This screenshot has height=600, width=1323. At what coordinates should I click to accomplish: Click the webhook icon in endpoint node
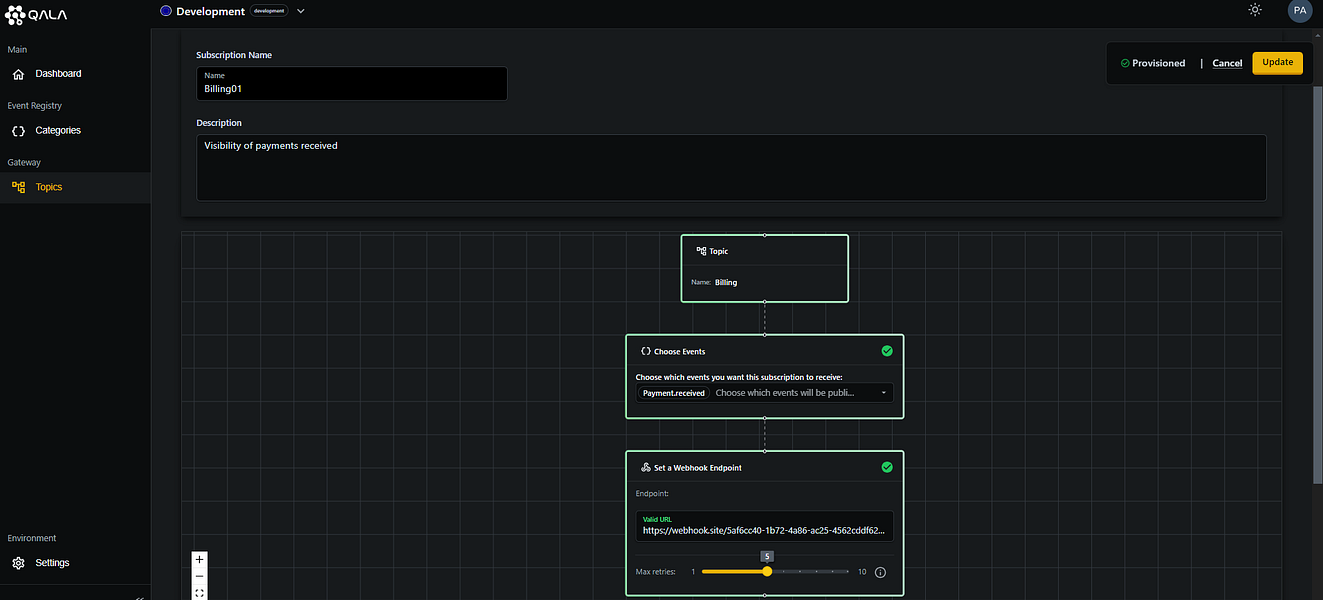646,467
